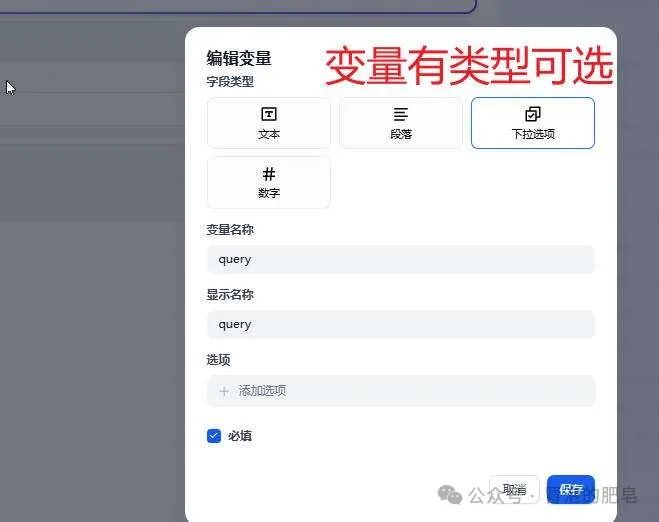Click the 文本 field type label
The image size is (659, 522).
pyautogui.click(x=268, y=134)
